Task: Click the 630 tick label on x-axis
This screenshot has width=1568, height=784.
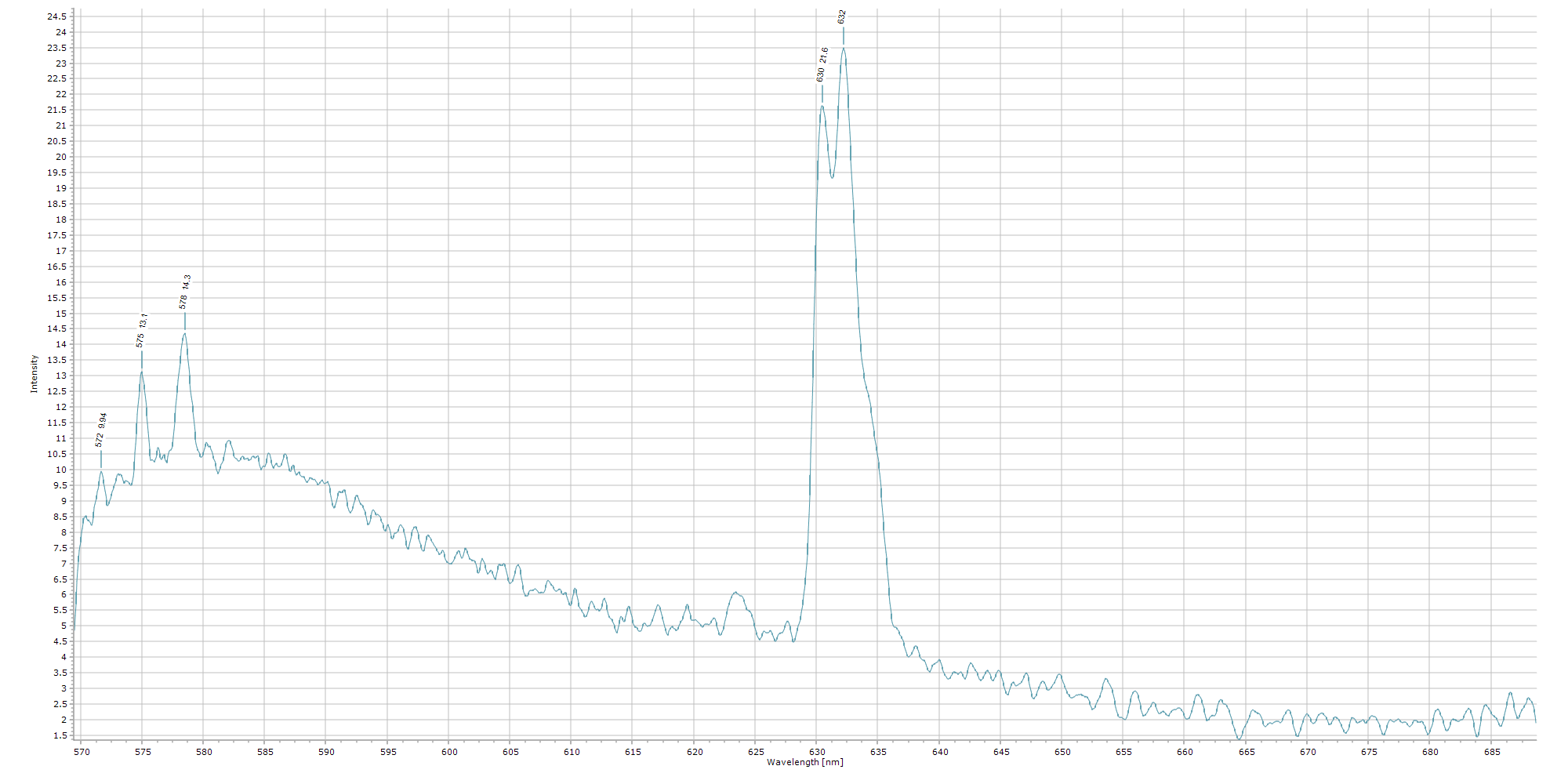Action: (819, 753)
